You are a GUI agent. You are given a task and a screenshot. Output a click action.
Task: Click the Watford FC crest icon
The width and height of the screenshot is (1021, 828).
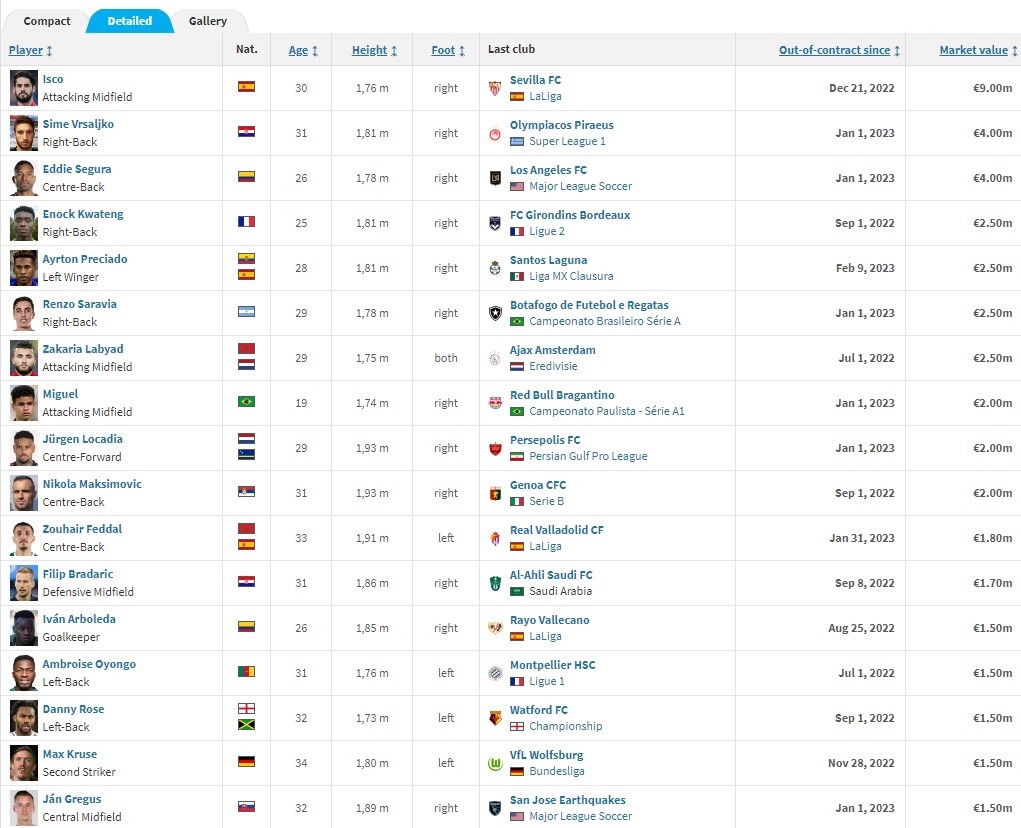tap(494, 718)
